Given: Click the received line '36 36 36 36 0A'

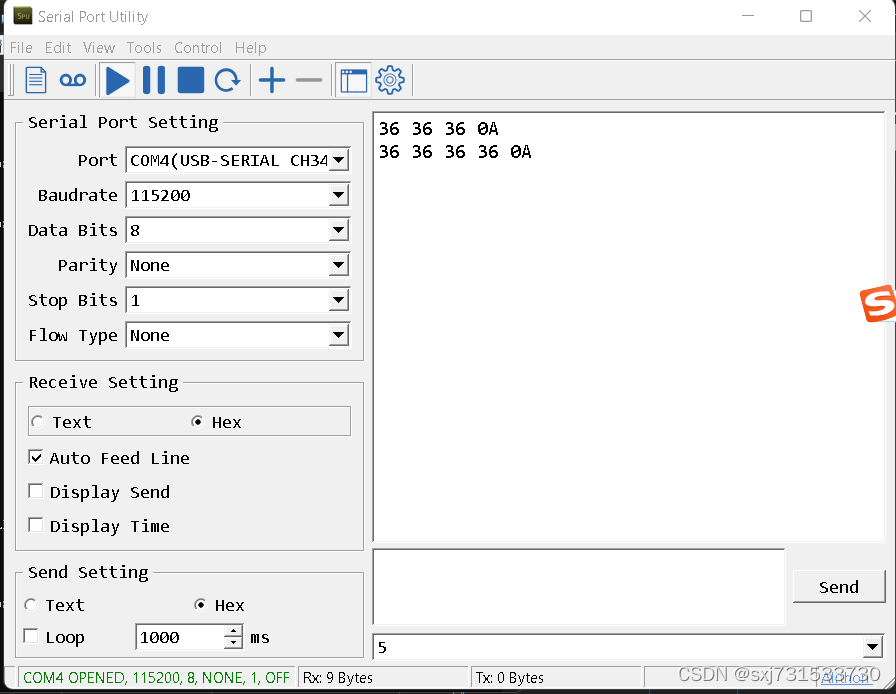Looking at the screenshot, I should click(455, 151).
